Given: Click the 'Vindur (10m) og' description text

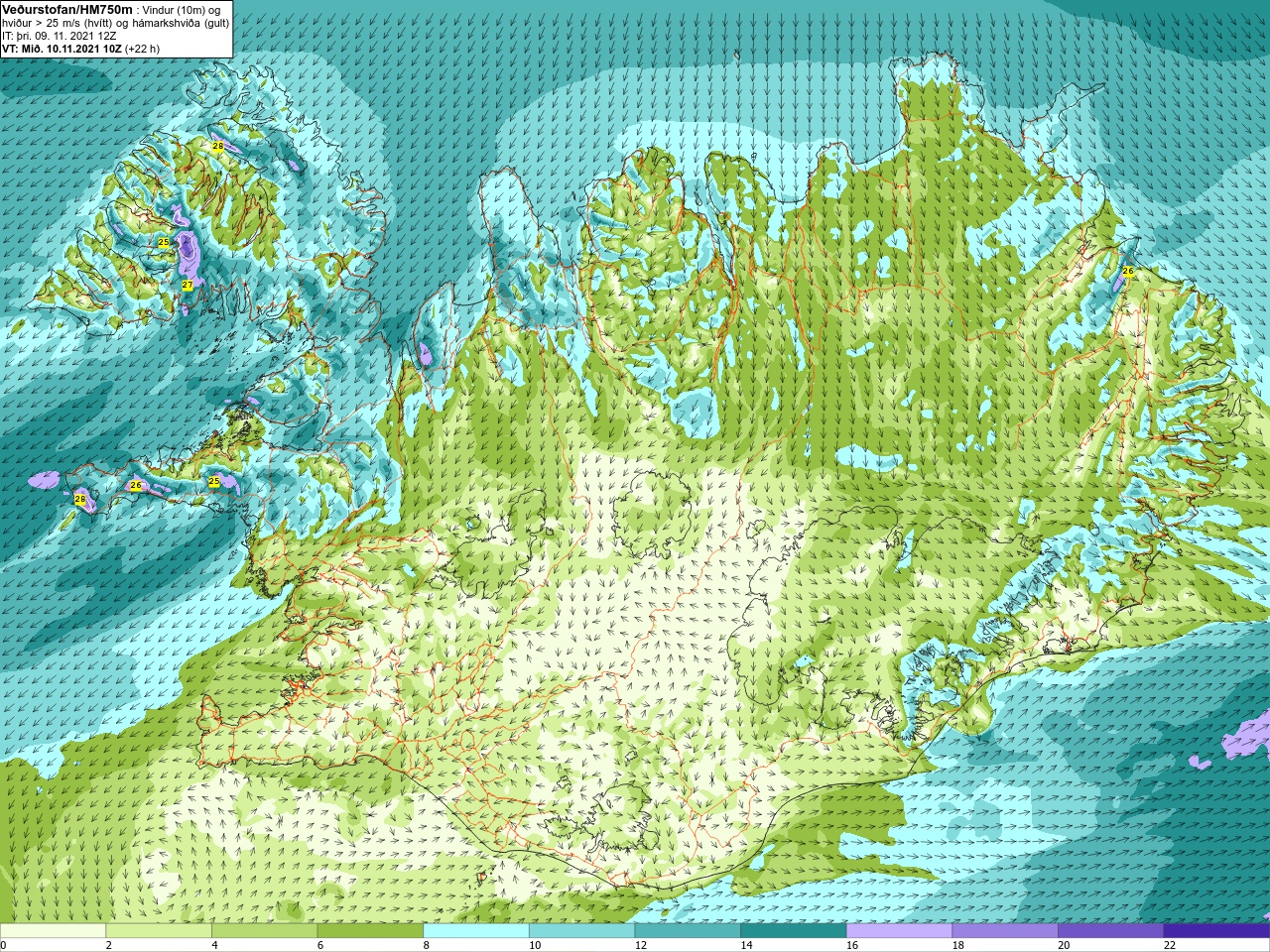Looking at the screenshot, I should [183, 10].
